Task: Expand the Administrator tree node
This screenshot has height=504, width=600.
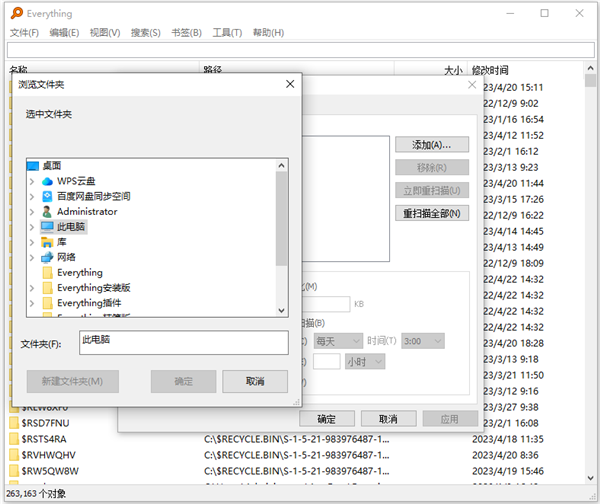Action: pyautogui.click(x=32, y=212)
